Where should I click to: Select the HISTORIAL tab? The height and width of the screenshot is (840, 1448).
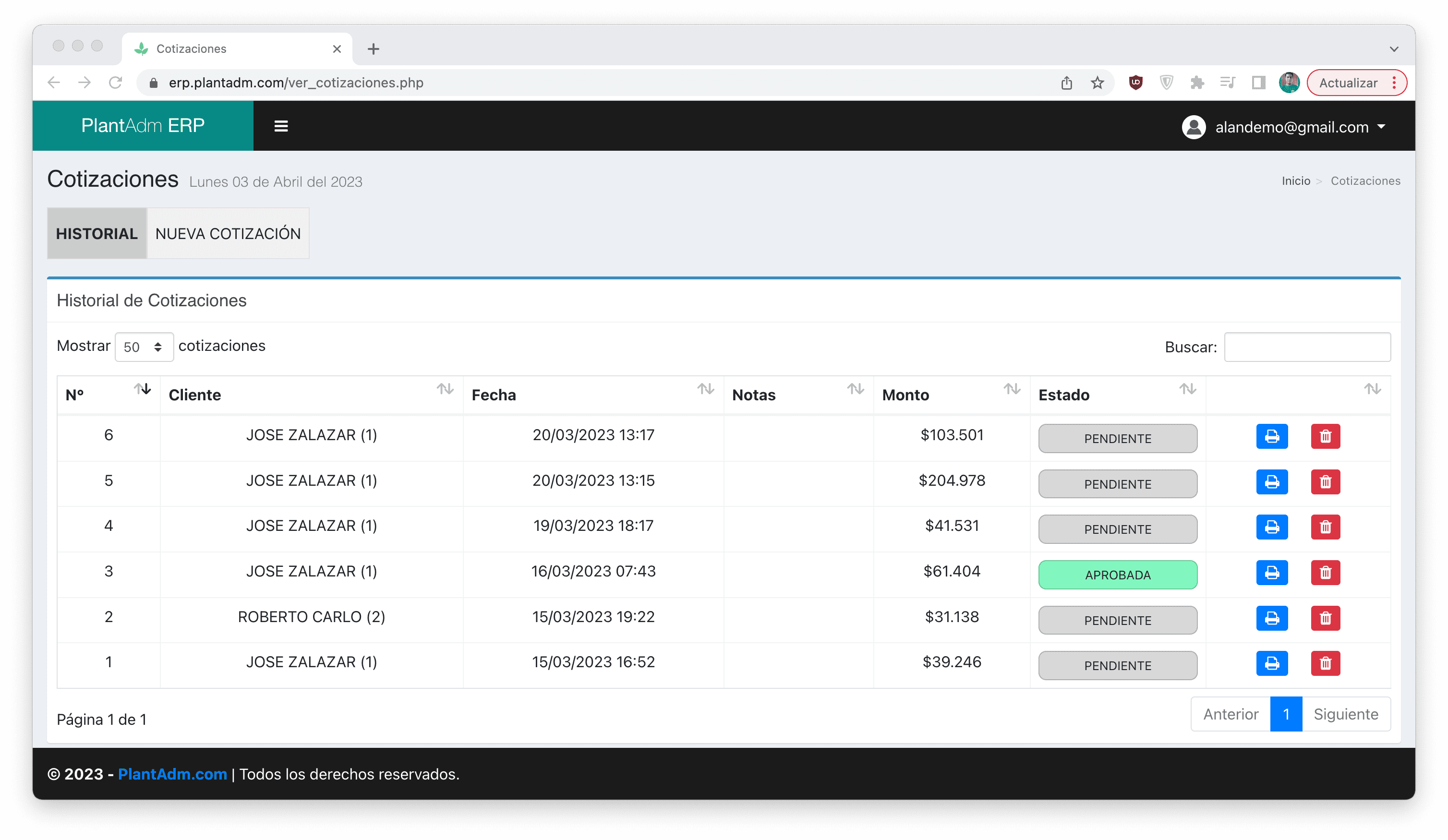[97, 233]
